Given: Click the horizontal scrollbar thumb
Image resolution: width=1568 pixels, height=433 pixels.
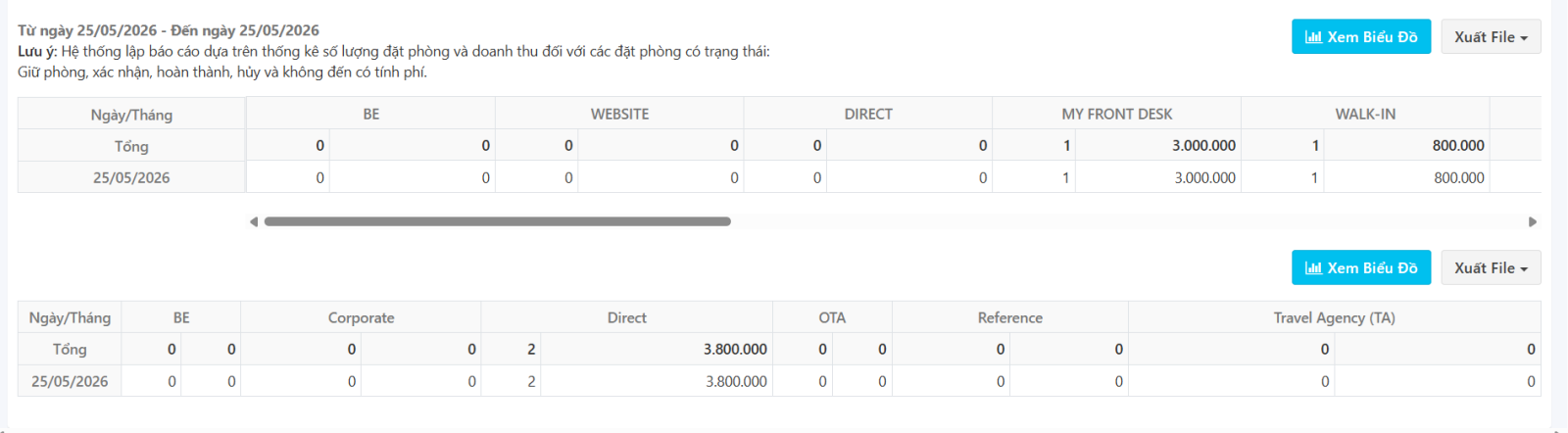Looking at the screenshot, I should click(498, 221).
